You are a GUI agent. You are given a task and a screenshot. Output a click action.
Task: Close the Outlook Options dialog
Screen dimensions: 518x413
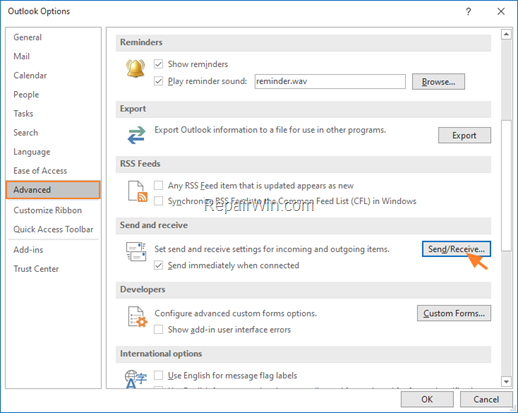[x=501, y=12]
